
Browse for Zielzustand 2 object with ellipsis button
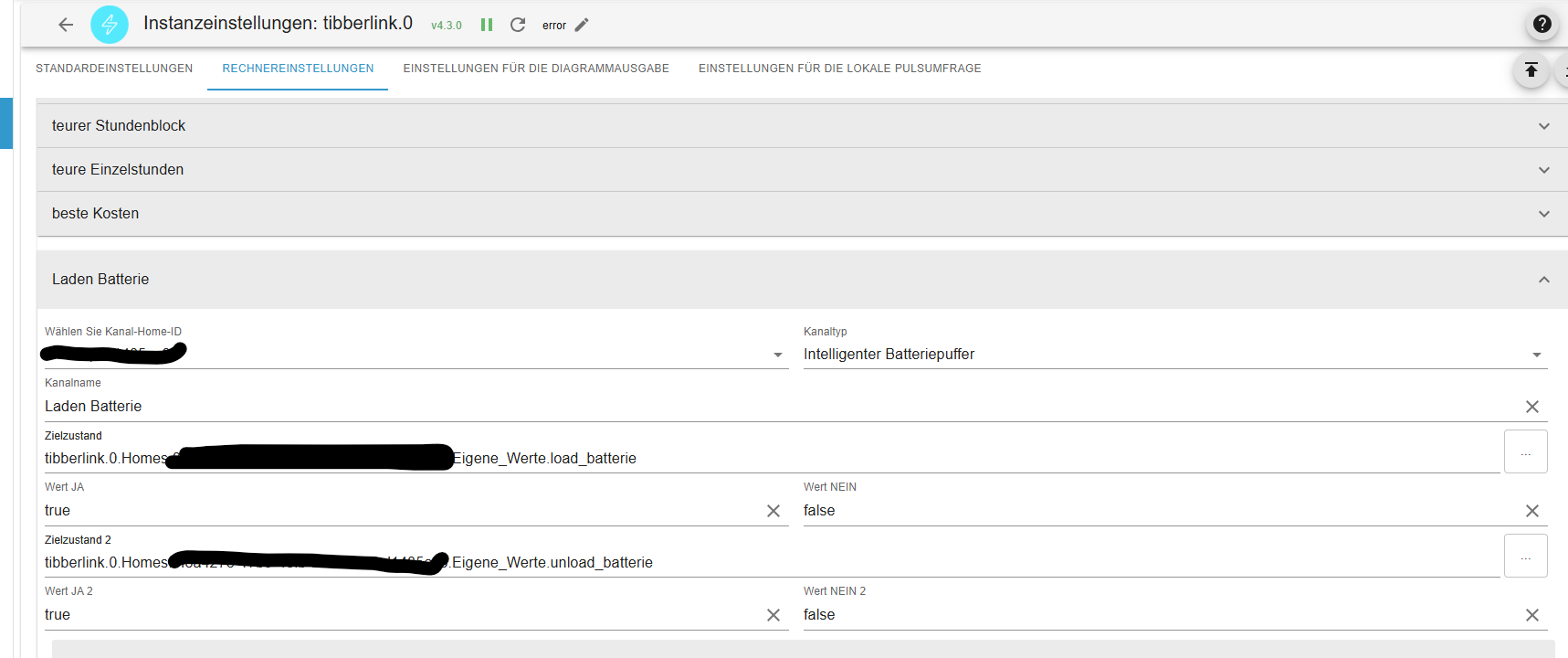(1525, 557)
